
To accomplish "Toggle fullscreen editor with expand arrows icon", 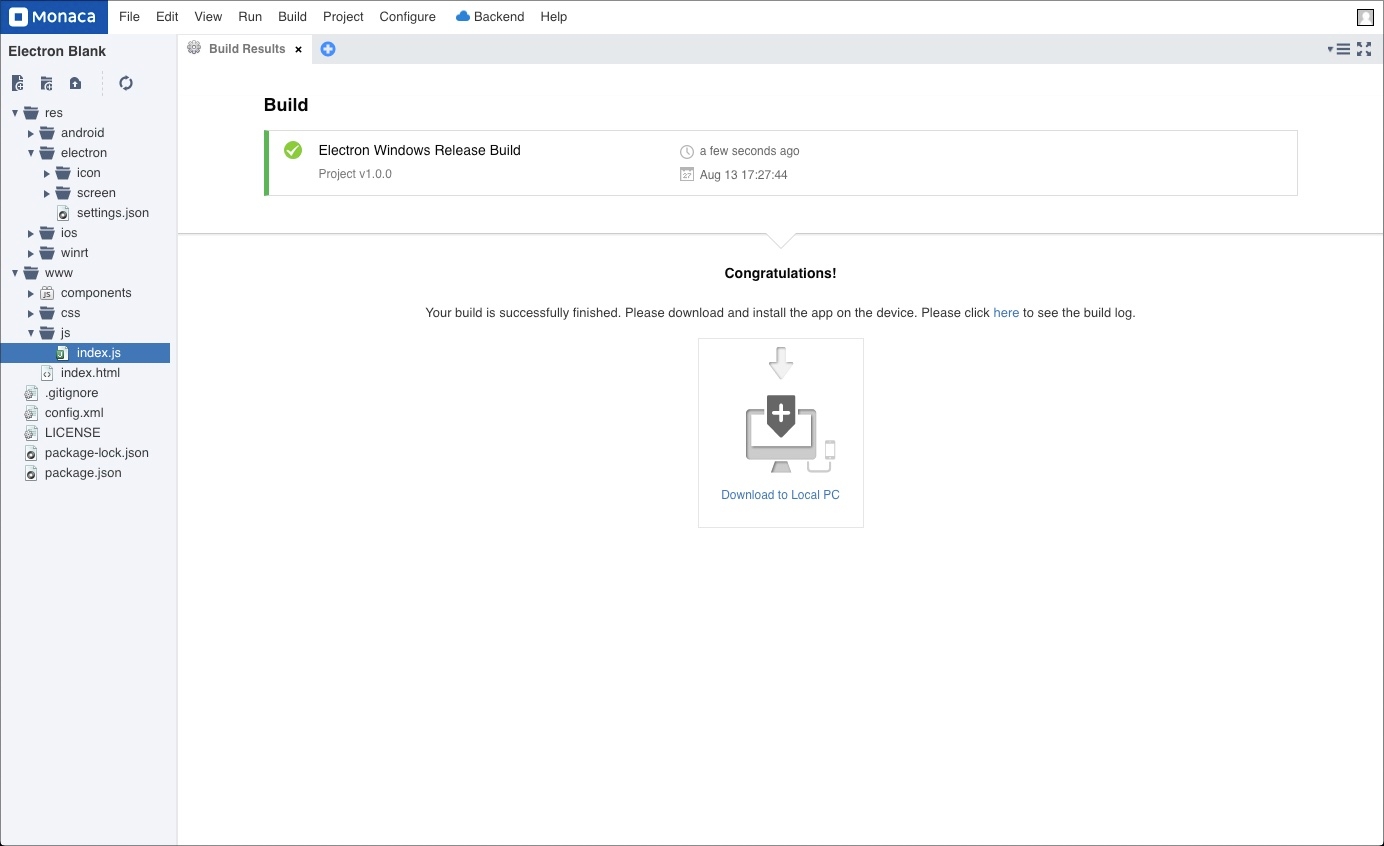I will (x=1364, y=49).
